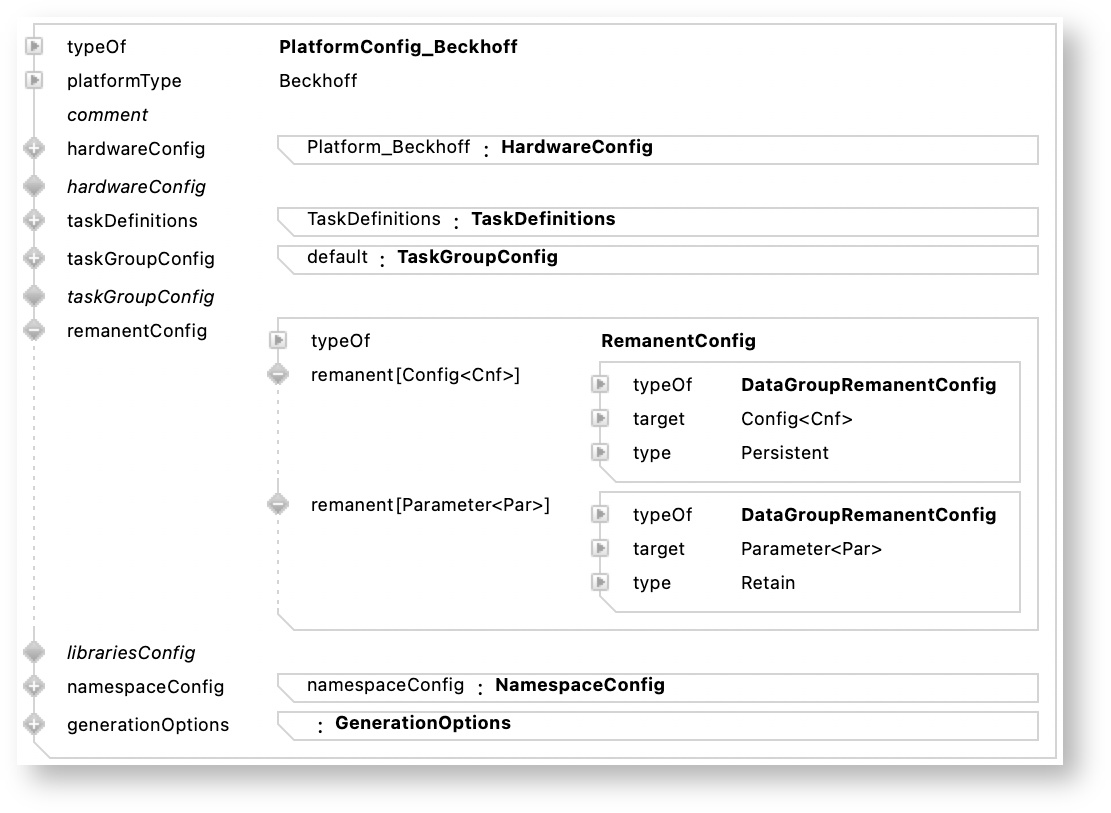Click arrow icon beside target Config<Cnf>
The image size is (1111, 813).
coord(600,419)
